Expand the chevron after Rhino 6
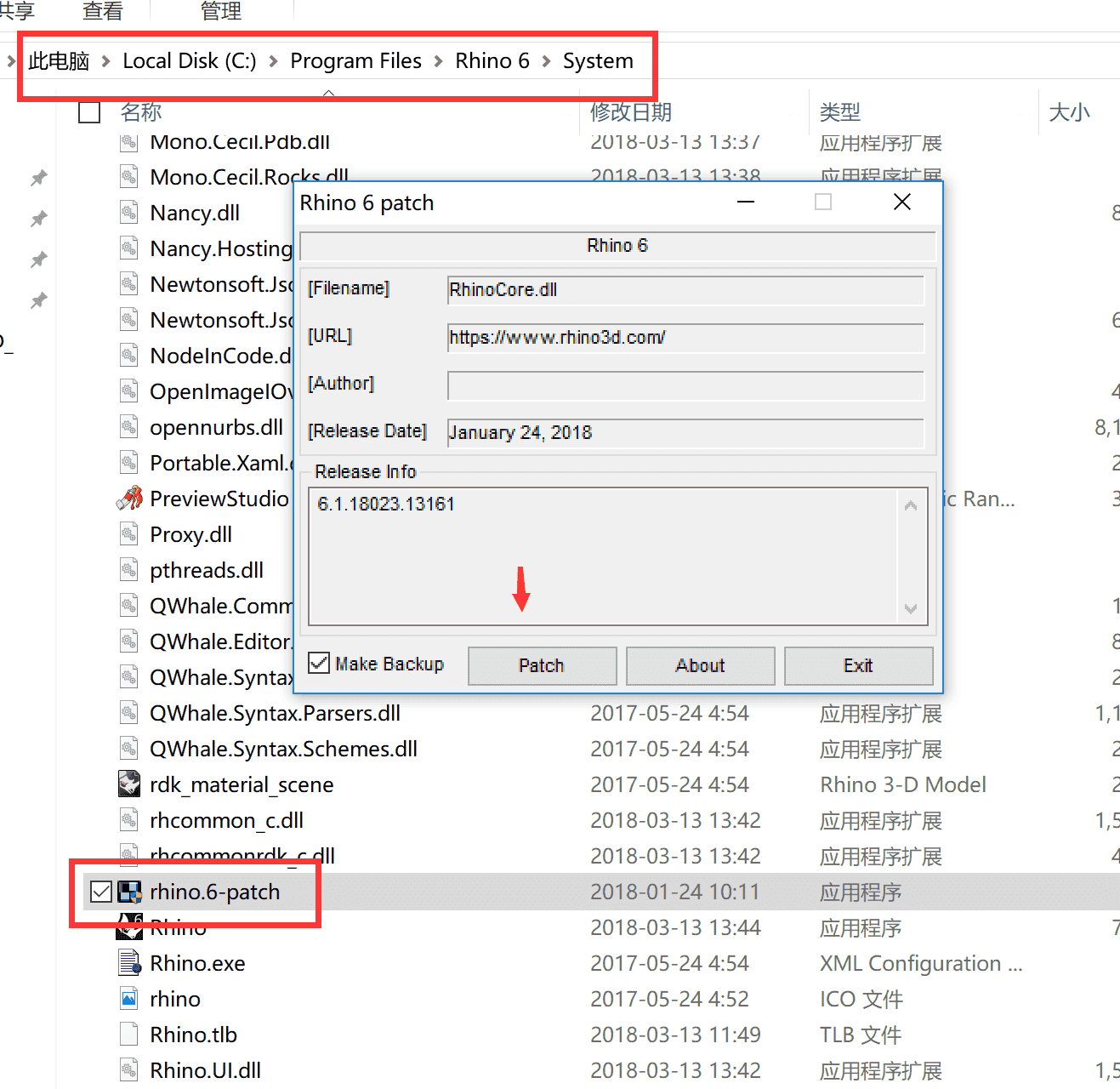The height and width of the screenshot is (1089, 1120). (546, 61)
